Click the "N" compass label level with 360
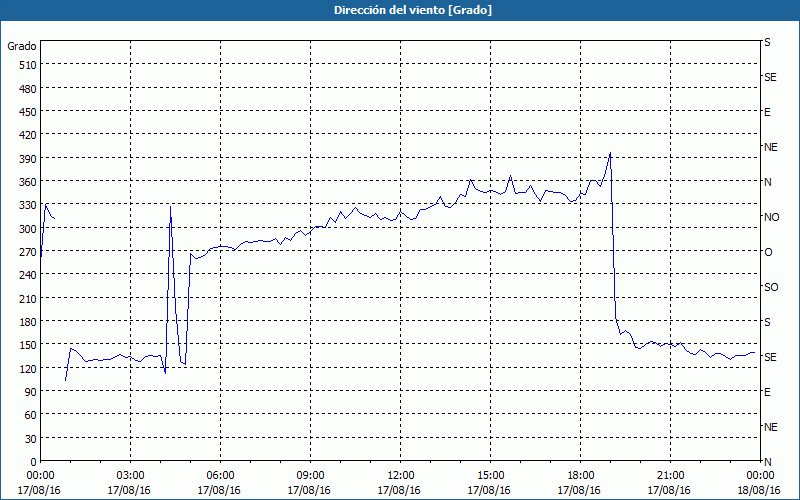This screenshot has width=800, height=500. coord(767,182)
